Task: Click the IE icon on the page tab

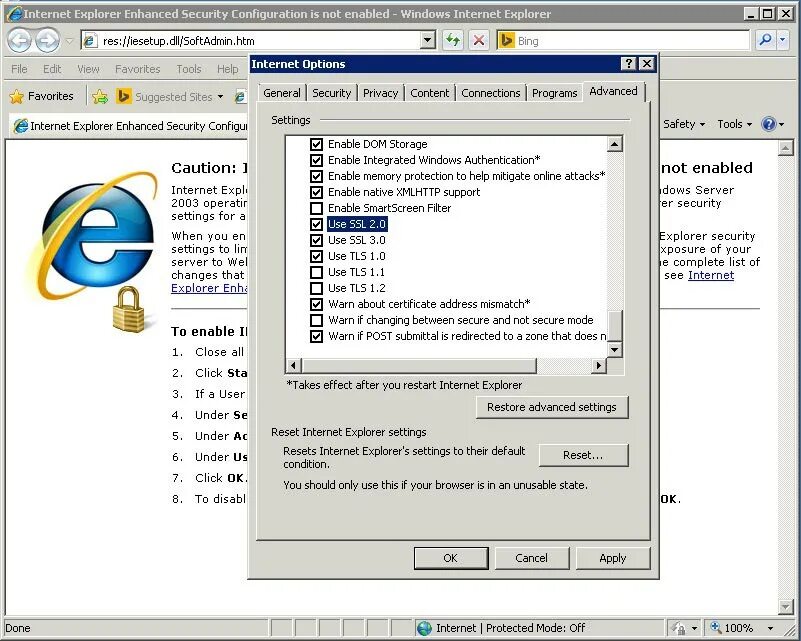Action: click(20, 126)
